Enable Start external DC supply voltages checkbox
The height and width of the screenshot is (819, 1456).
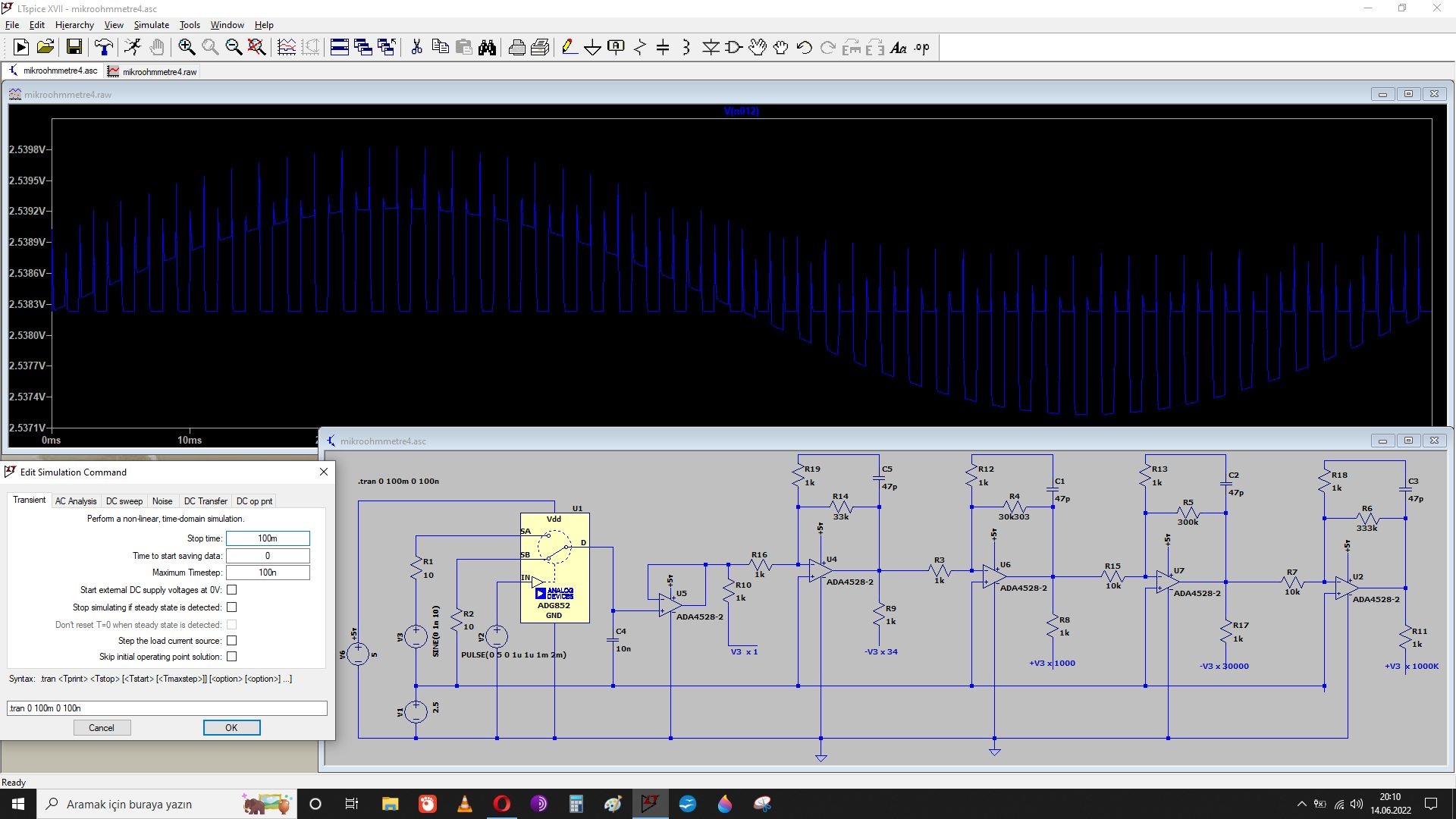tap(232, 590)
